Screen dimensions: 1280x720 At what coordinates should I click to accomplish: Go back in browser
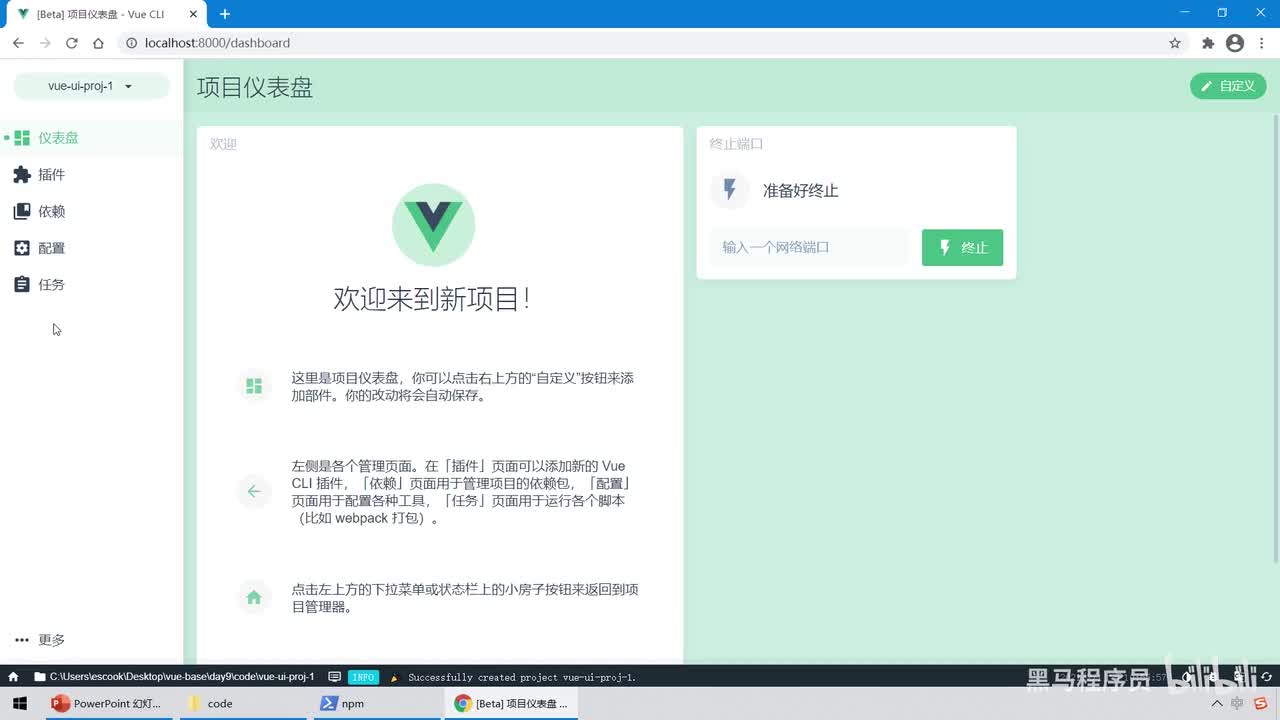pyautogui.click(x=18, y=43)
